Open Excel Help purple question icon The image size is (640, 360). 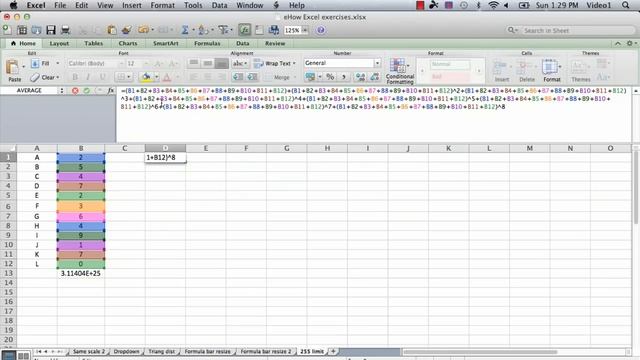tap(321, 30)
